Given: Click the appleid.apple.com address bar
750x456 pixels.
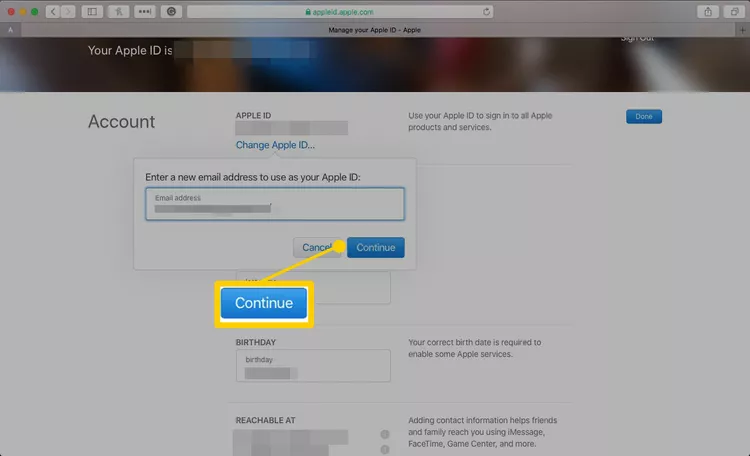Looking at the screenshot, I should pos(340,11).
